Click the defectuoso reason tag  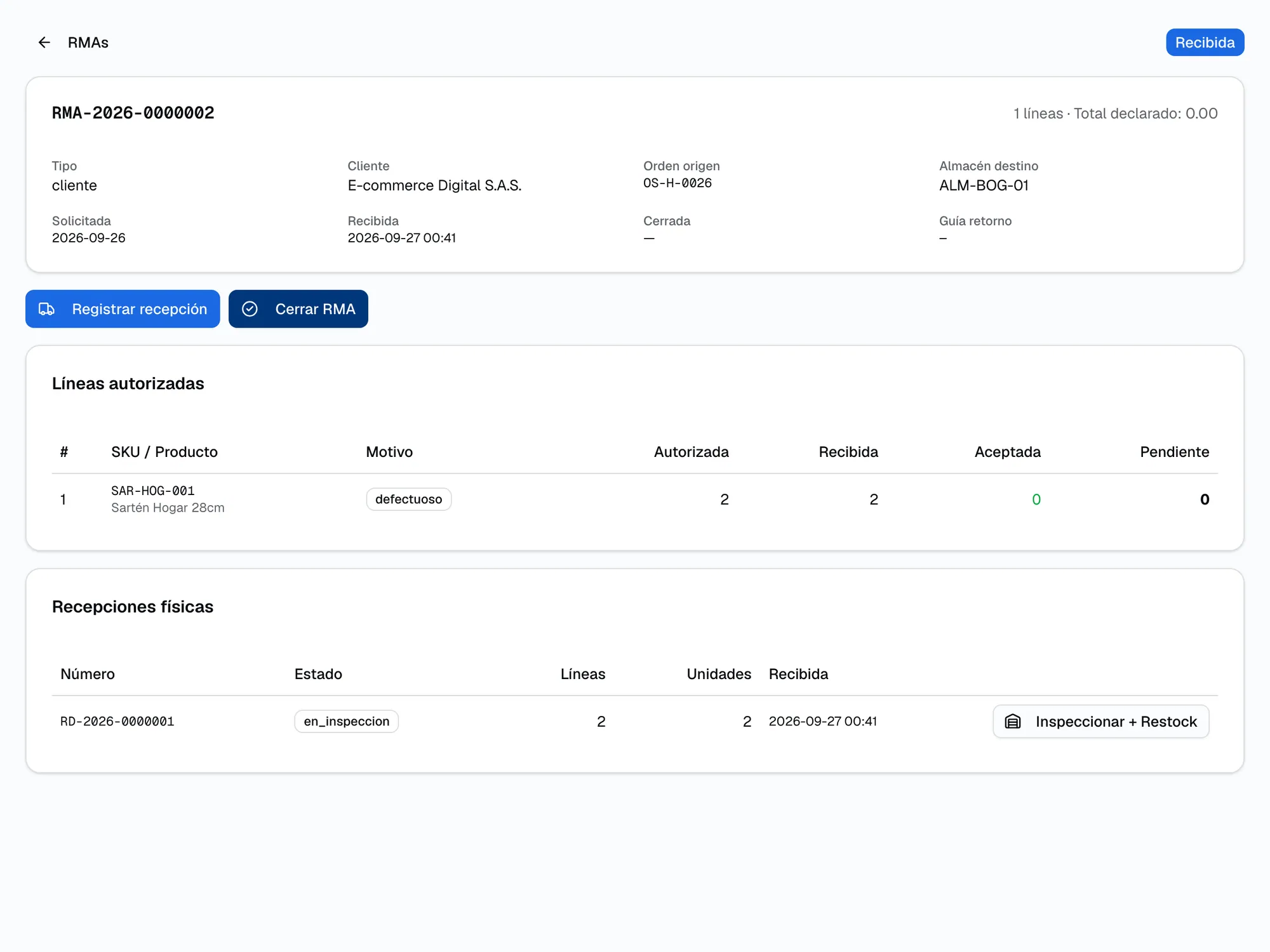pyautogui.click(x=409, y=499)
